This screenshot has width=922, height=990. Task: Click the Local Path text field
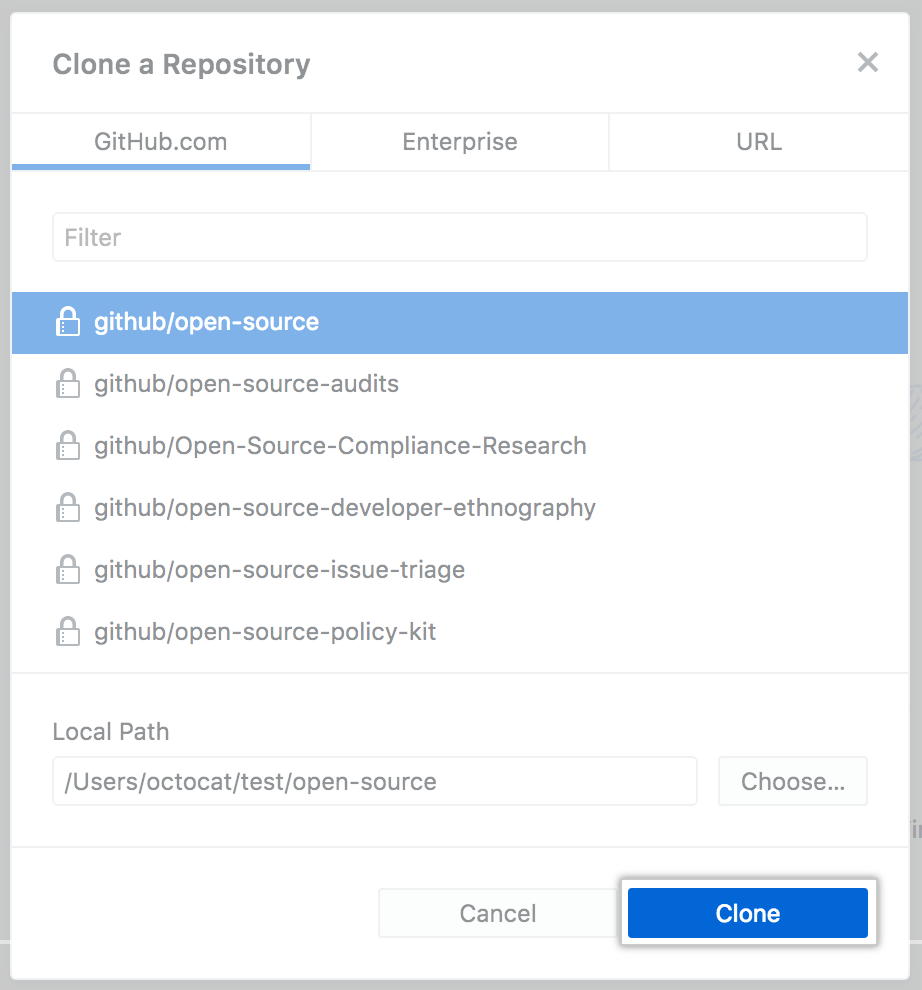click(375, 781)
